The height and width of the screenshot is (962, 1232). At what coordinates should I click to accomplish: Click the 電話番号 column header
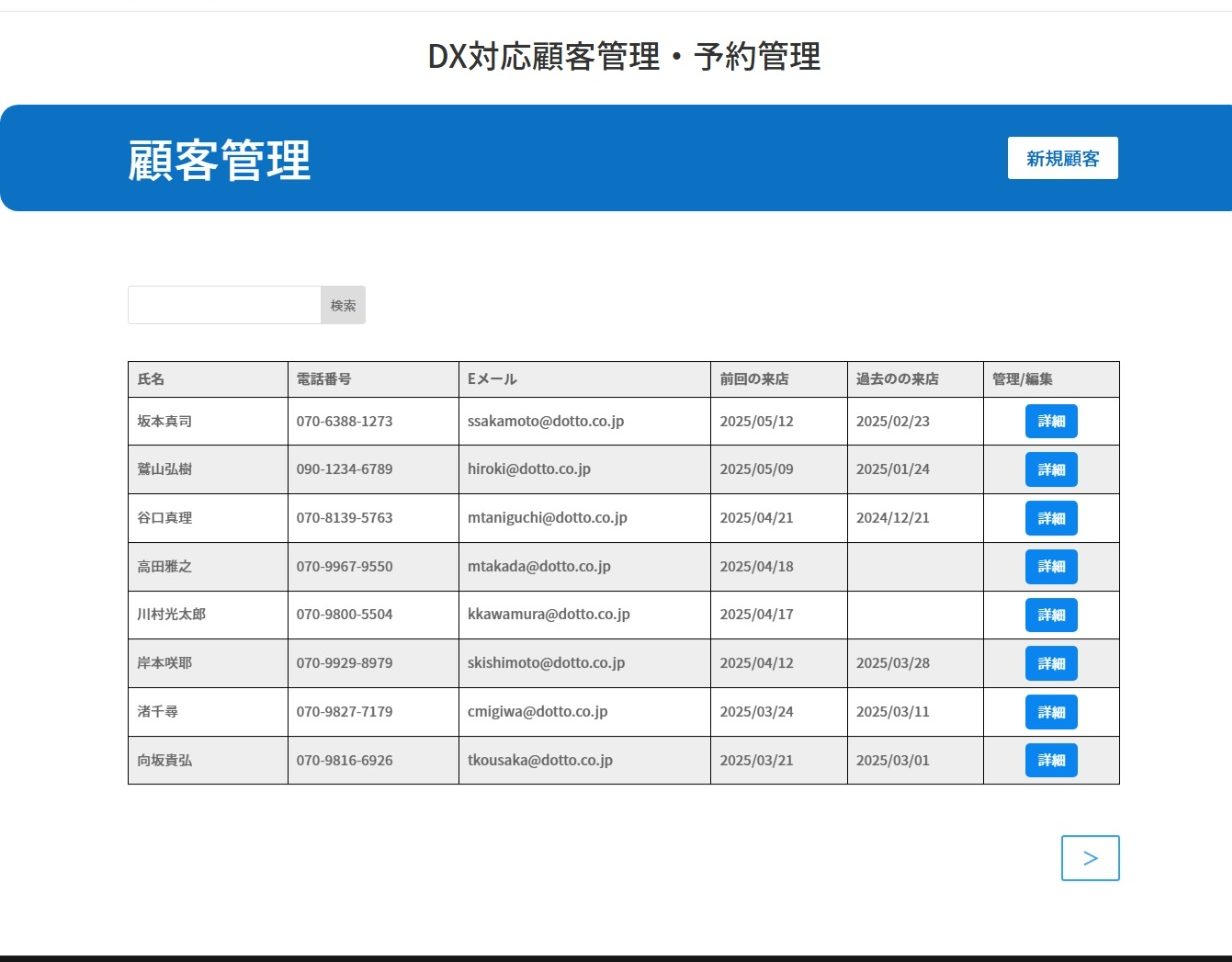(x=323, y=379)
